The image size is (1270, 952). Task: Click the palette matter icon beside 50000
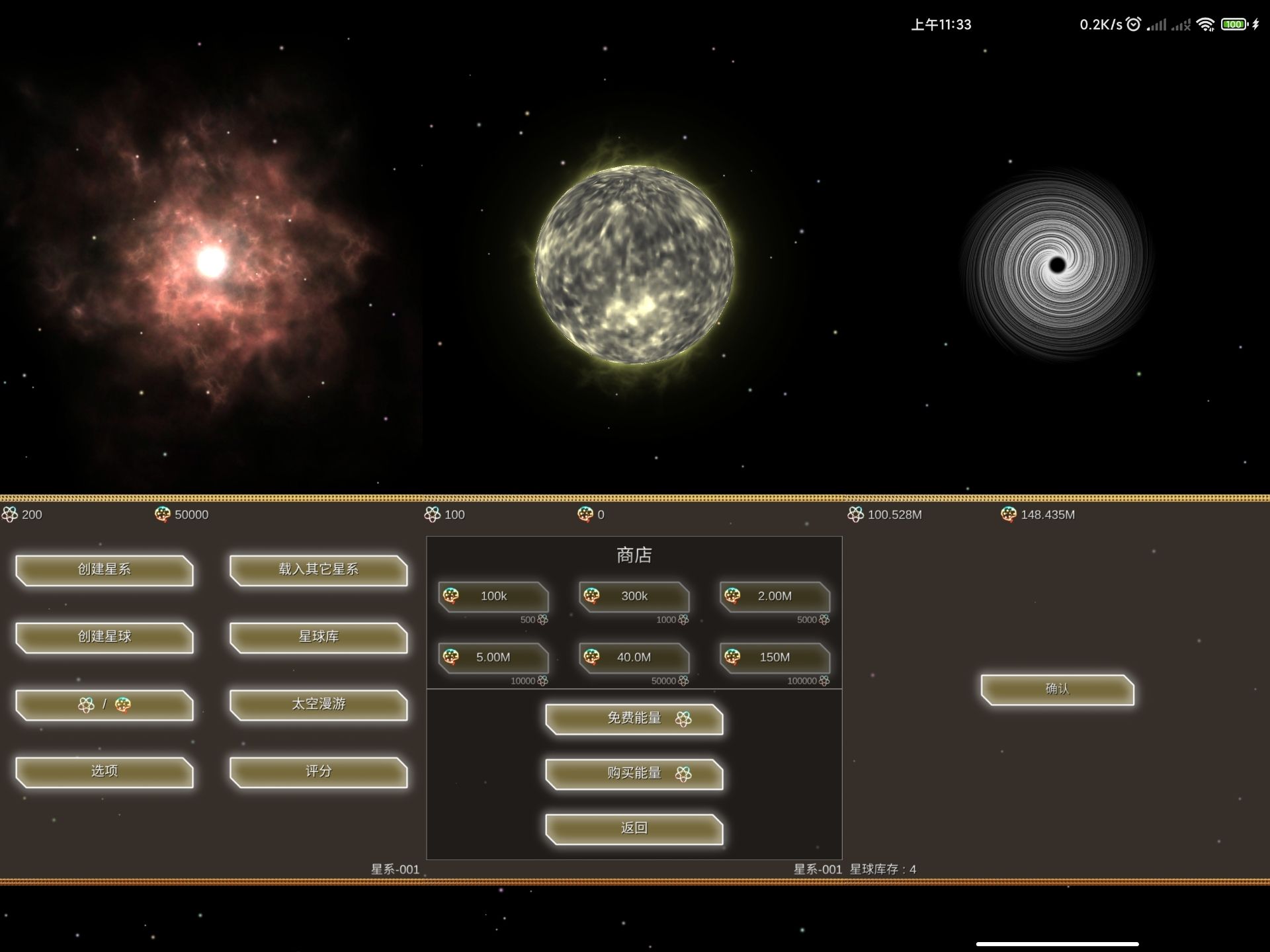tap(162, 514)
